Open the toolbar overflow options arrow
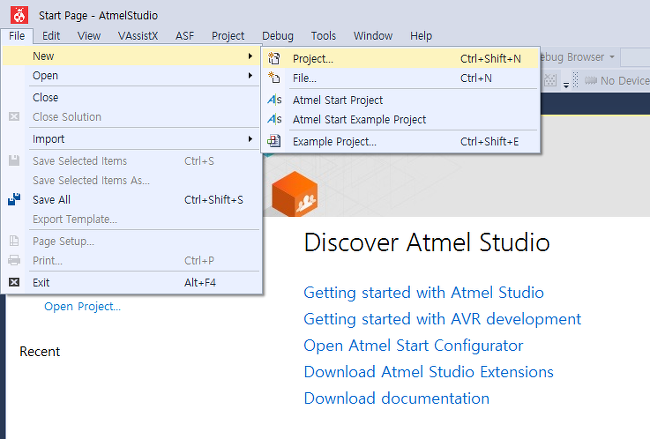This screenshot has height=439, width=650. [566, 85]
